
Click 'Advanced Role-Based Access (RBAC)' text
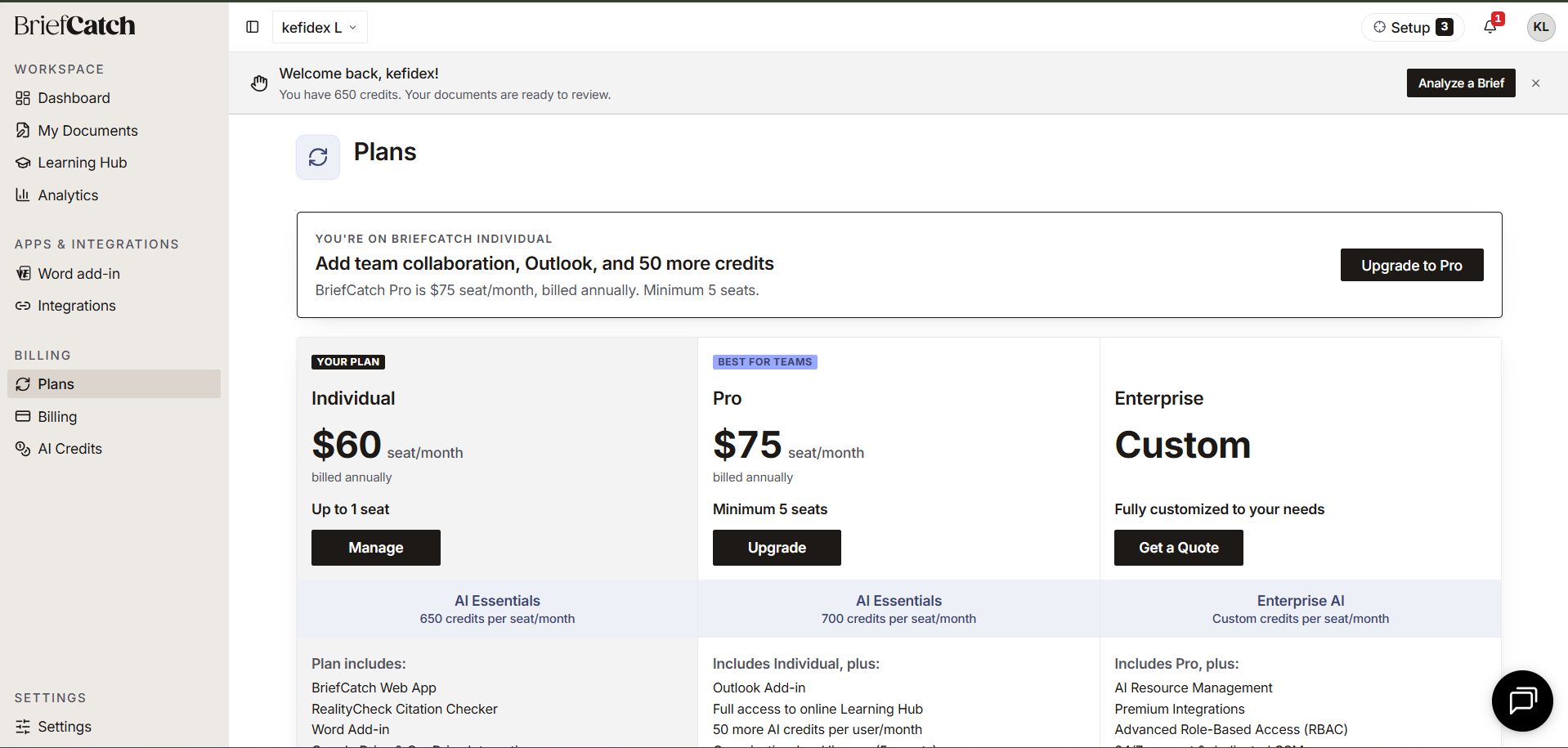(x=1231, y=730)
